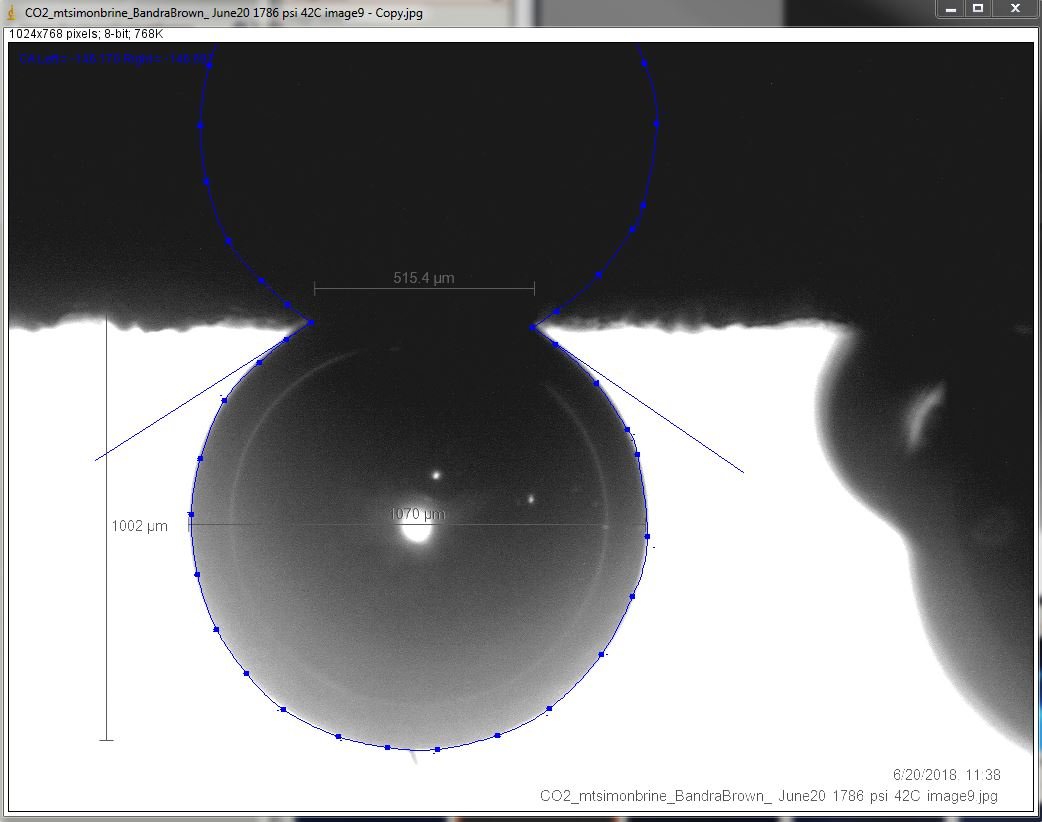1042x822 pixels.
Task: Click the left contact point of droplet
Action: [x=310, y=323]
